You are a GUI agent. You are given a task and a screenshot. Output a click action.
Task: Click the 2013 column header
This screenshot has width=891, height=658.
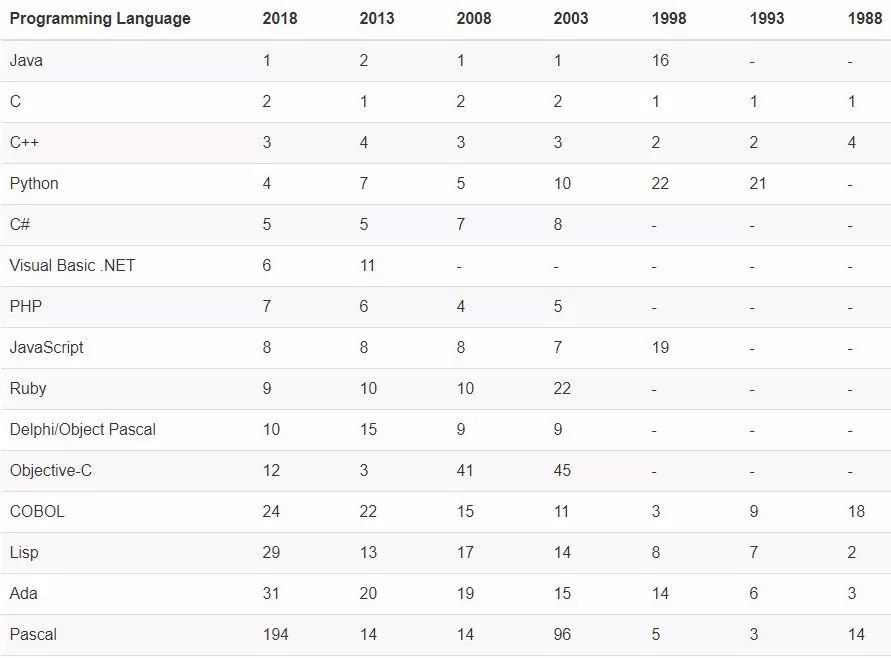[377, 19]
